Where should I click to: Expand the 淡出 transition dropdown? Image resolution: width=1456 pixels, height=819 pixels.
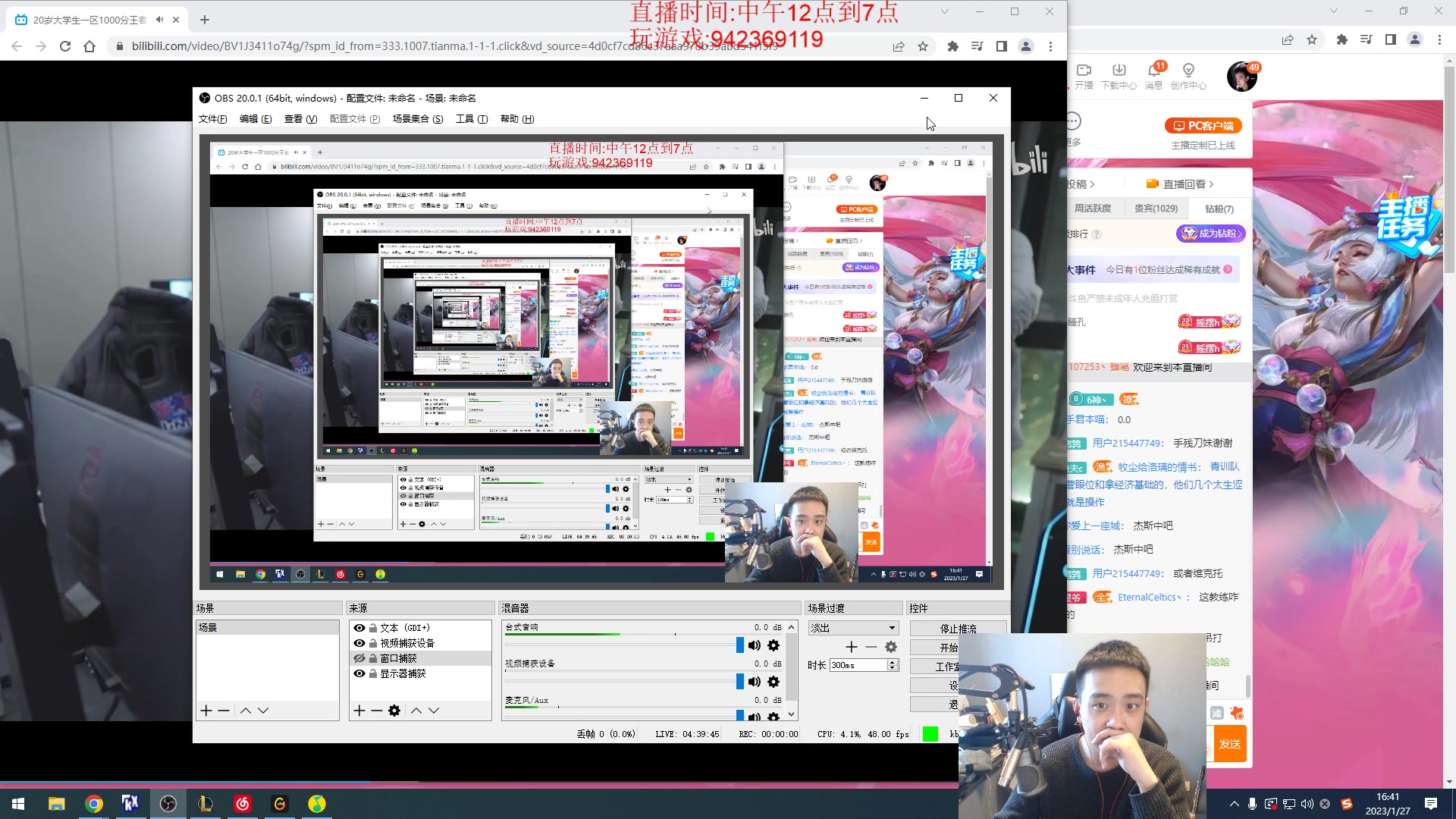893,628
